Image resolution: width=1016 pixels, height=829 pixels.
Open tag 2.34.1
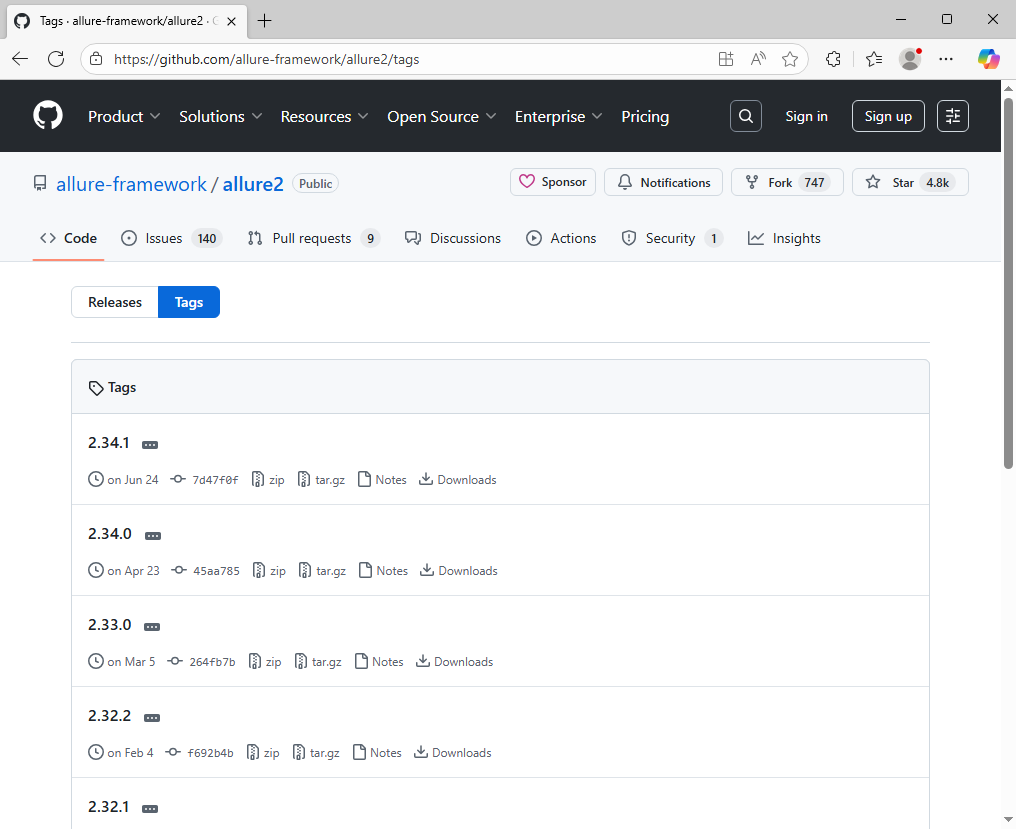point(109,443)
